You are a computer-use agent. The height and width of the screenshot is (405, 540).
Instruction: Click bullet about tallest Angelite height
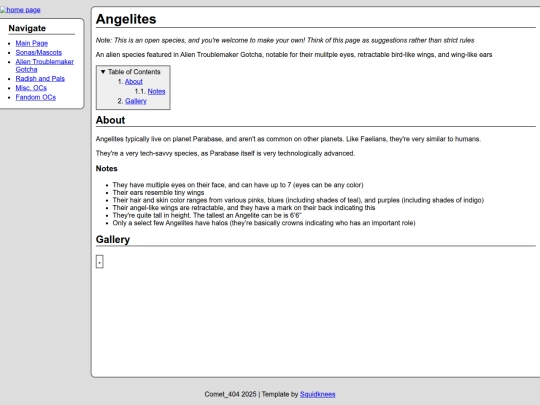[x=207, y=215]
